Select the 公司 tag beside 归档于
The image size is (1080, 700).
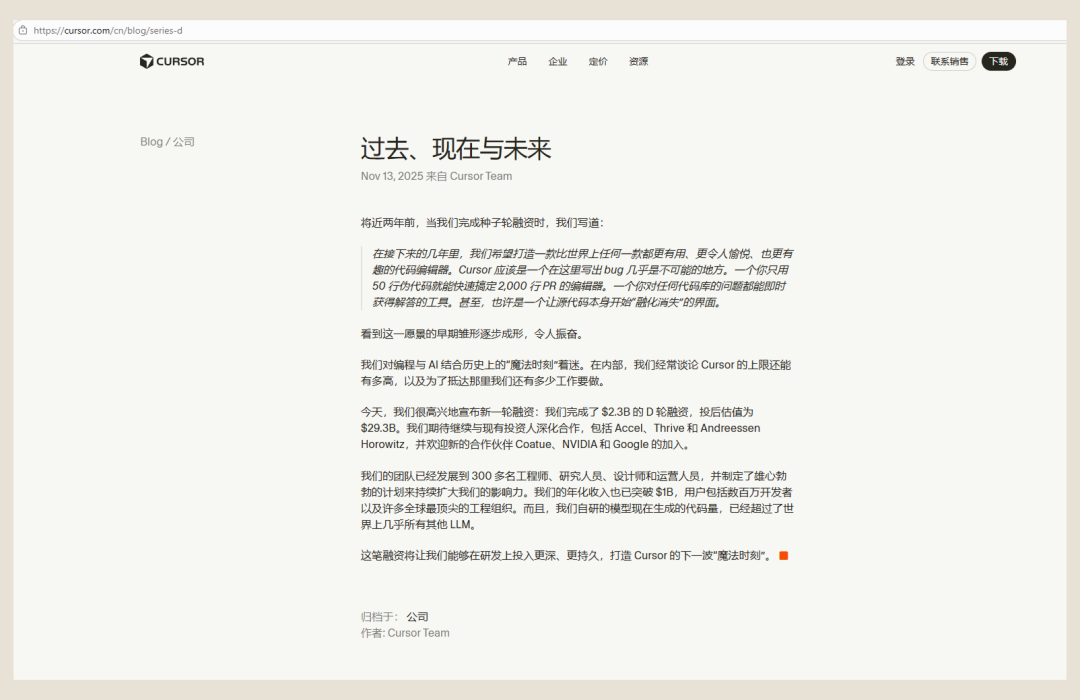tap(417, 617)
